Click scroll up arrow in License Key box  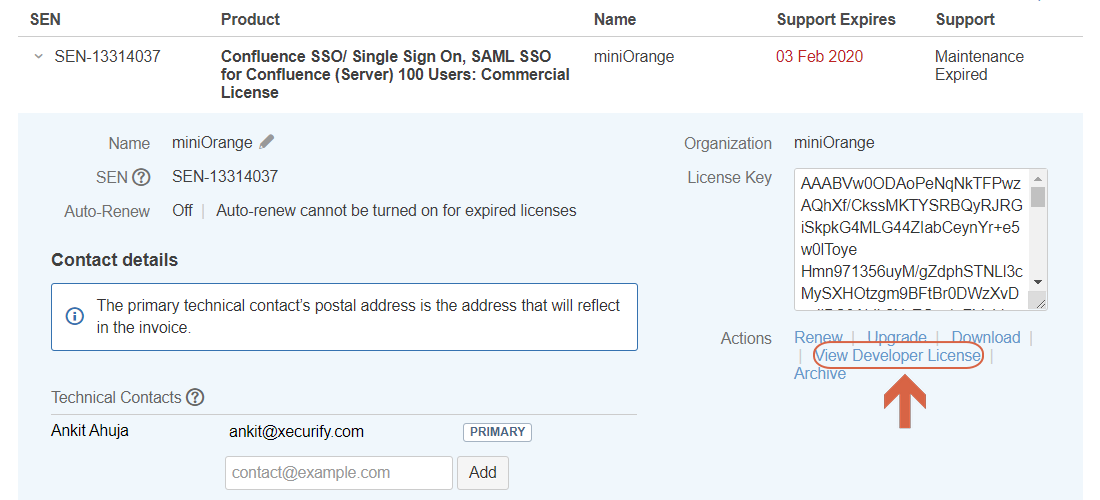tap(1038, 178)
